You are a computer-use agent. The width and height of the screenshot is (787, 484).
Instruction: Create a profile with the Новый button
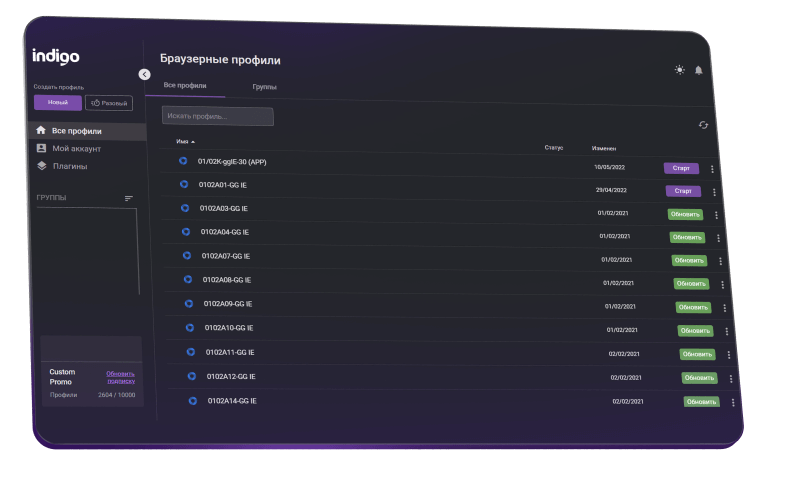[57, 102]
